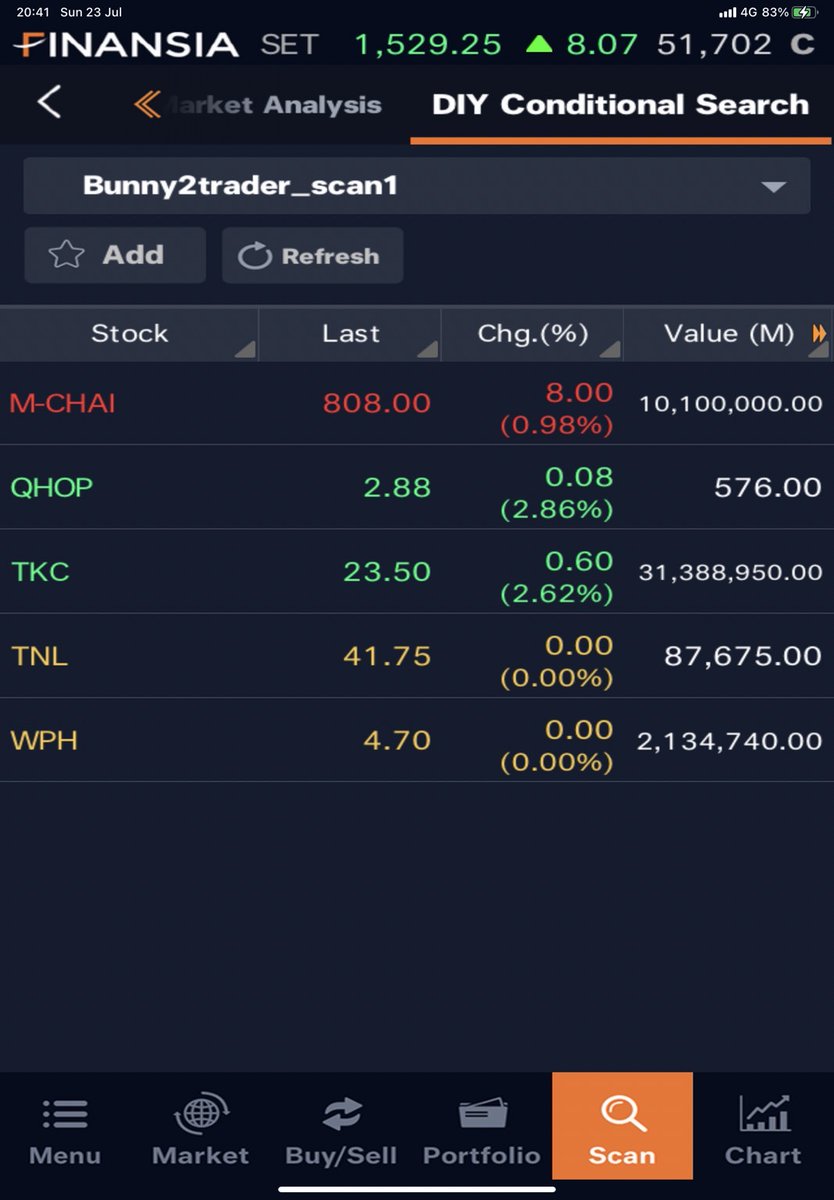834x1200 pixels.
Task: Open the QHOP stock row
Action: (417, 487)
